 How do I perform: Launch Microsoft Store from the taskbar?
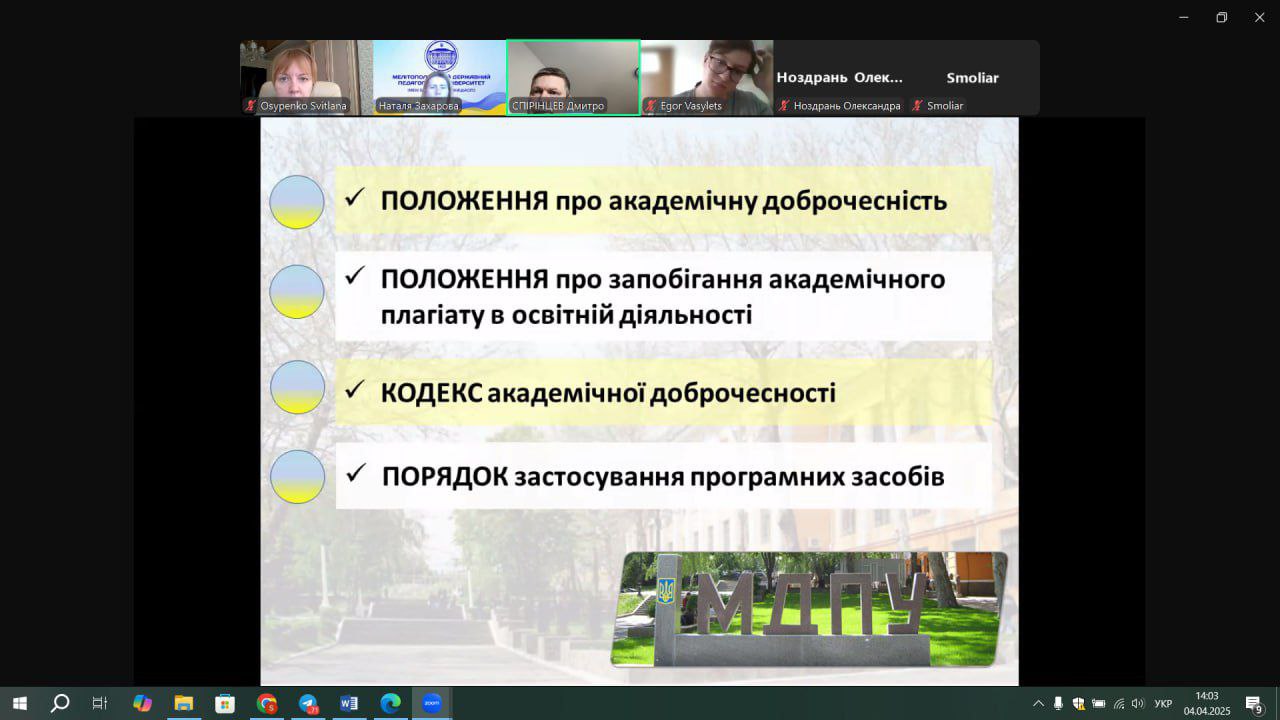(x=225, y=703)
